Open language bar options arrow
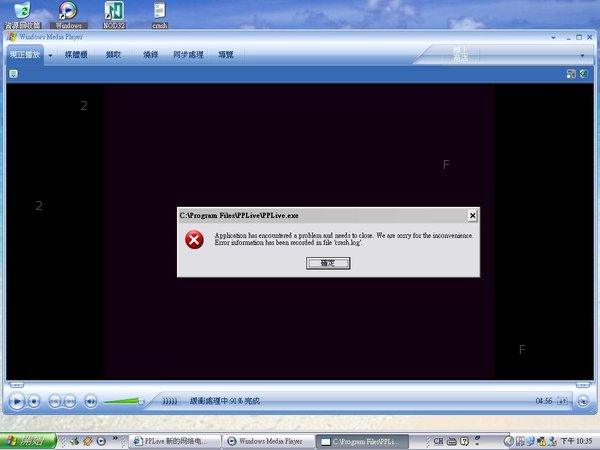 click(477, 444)
